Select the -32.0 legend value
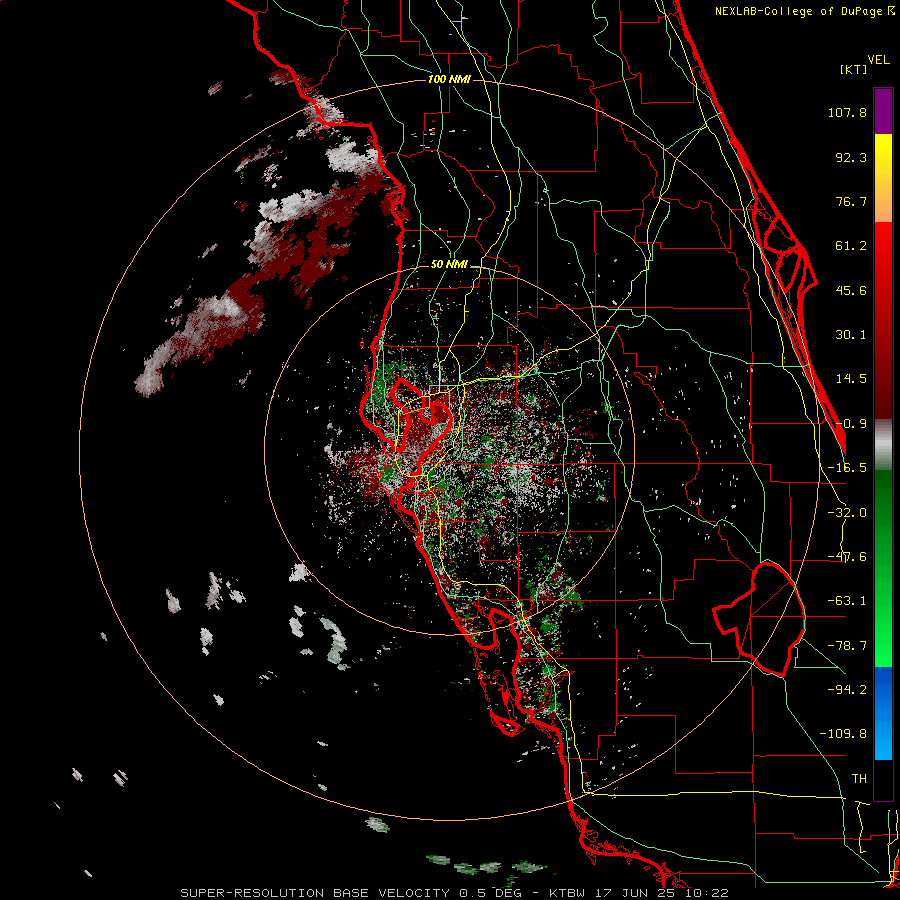The image size is (900, 900). [847, 513]
